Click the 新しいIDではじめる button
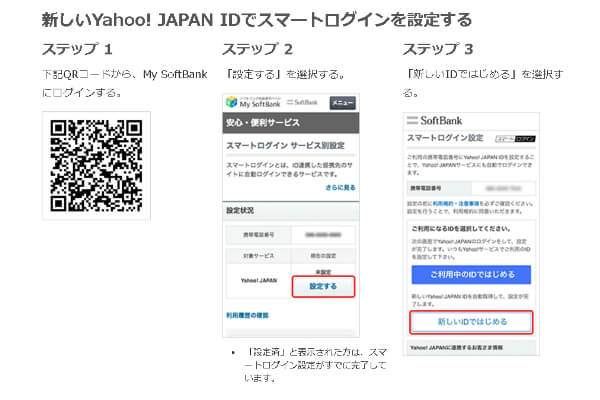 click(x=471, y=322)
